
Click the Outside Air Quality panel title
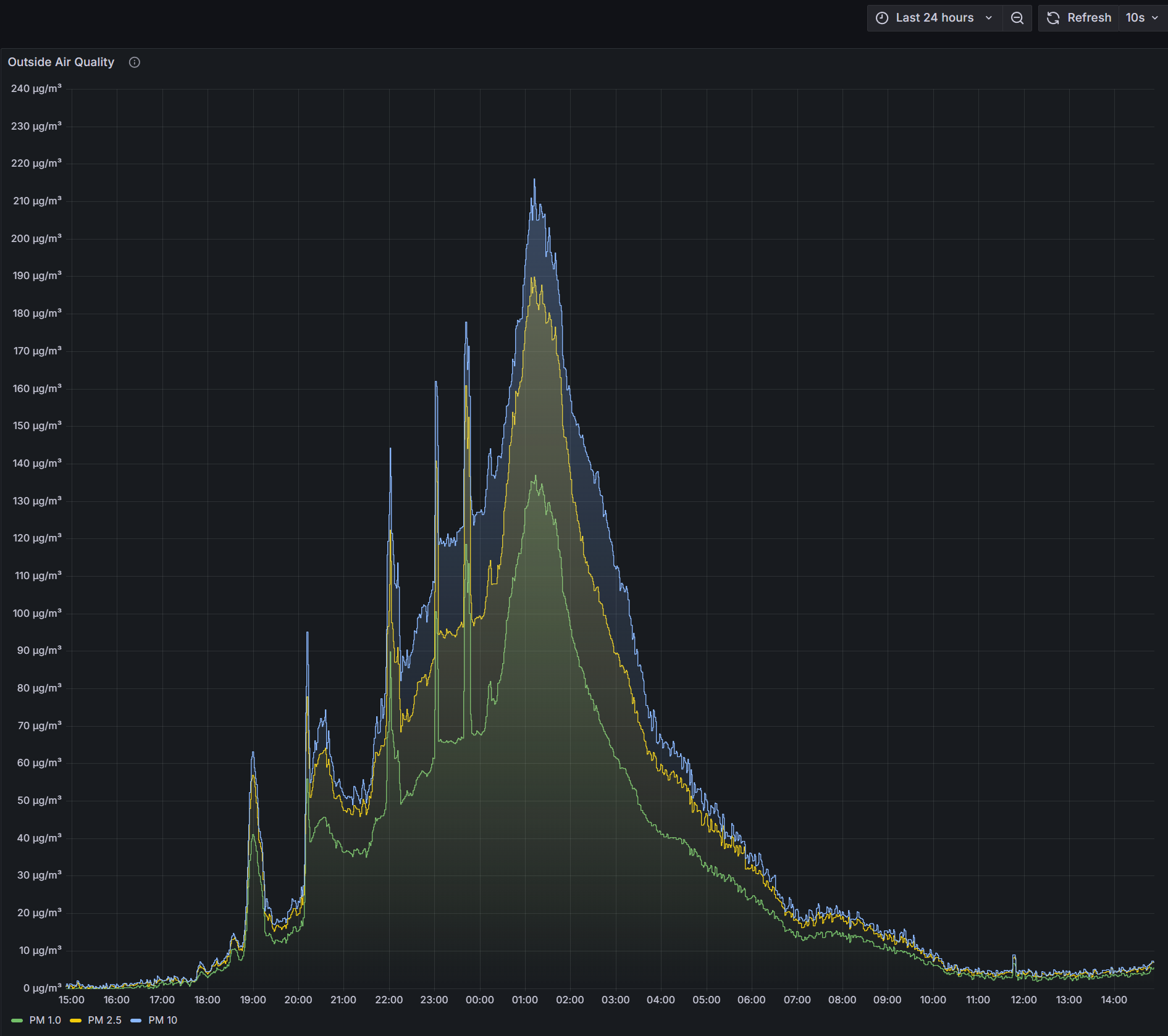coord(61,62)
